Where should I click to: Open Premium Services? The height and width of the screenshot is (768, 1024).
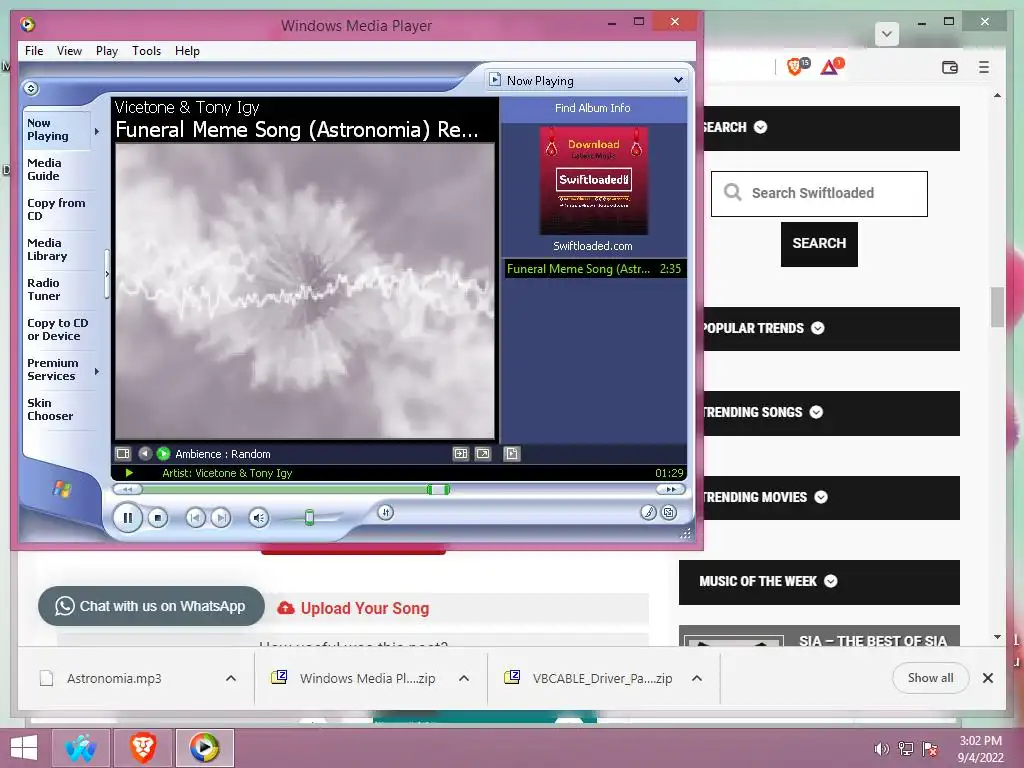click(52, 370)
